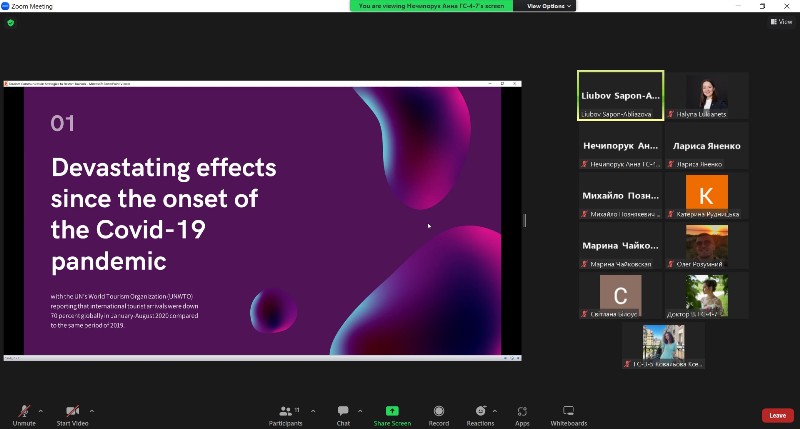
Task: Click muted mic icon on Нечипорук Анна tile
Action: (585, 164)
